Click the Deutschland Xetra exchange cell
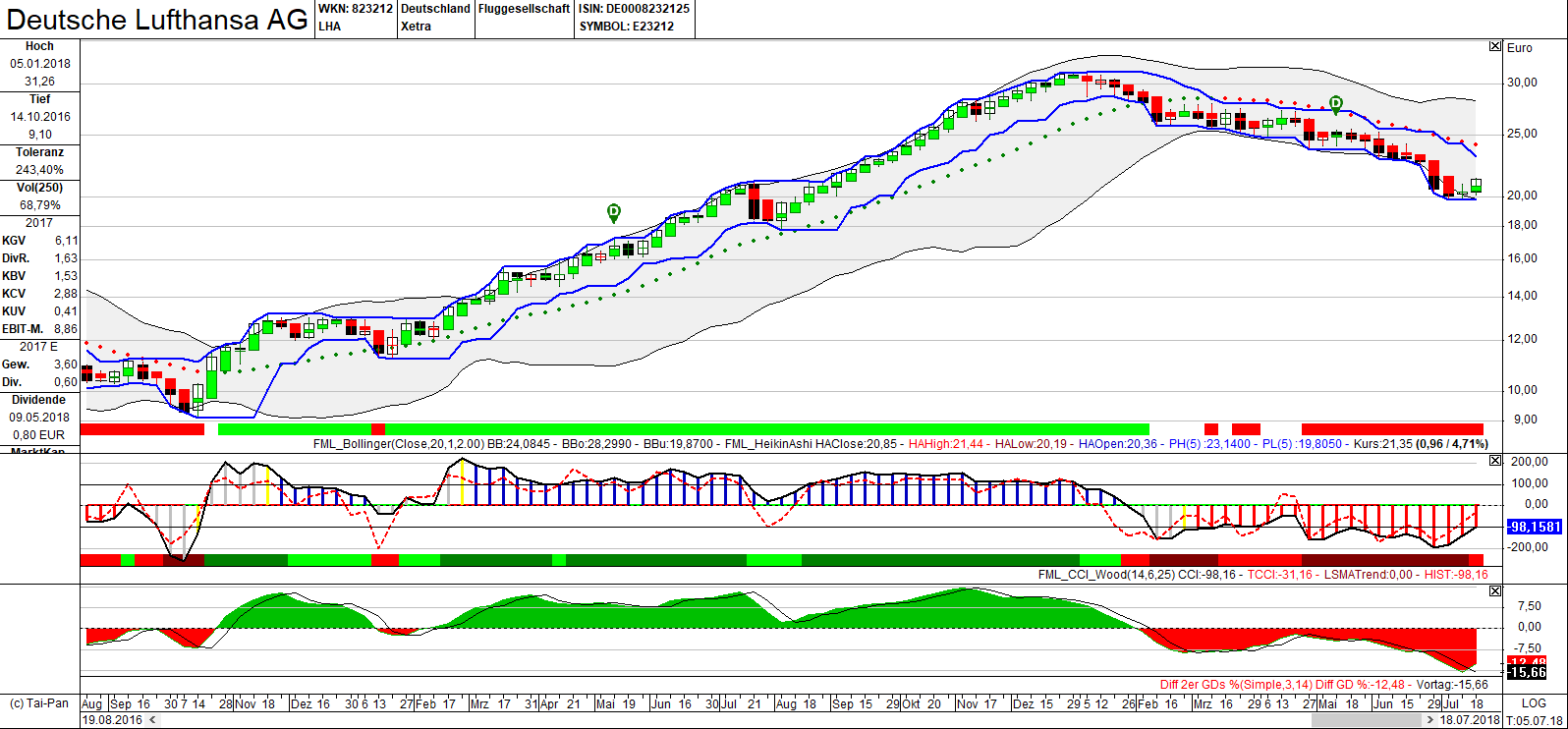The image size is (1568, 729). click(435, 18)
